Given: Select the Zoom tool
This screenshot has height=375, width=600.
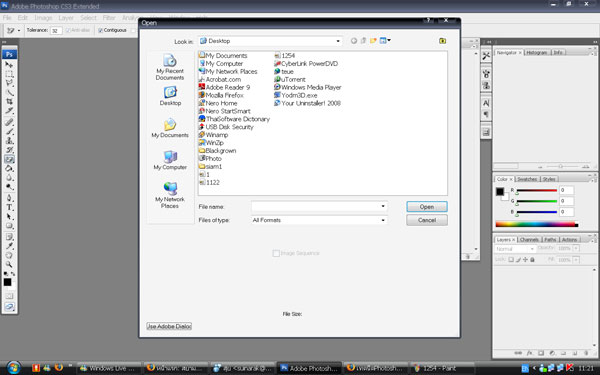Looking at the screenshot, I should 9,264.
